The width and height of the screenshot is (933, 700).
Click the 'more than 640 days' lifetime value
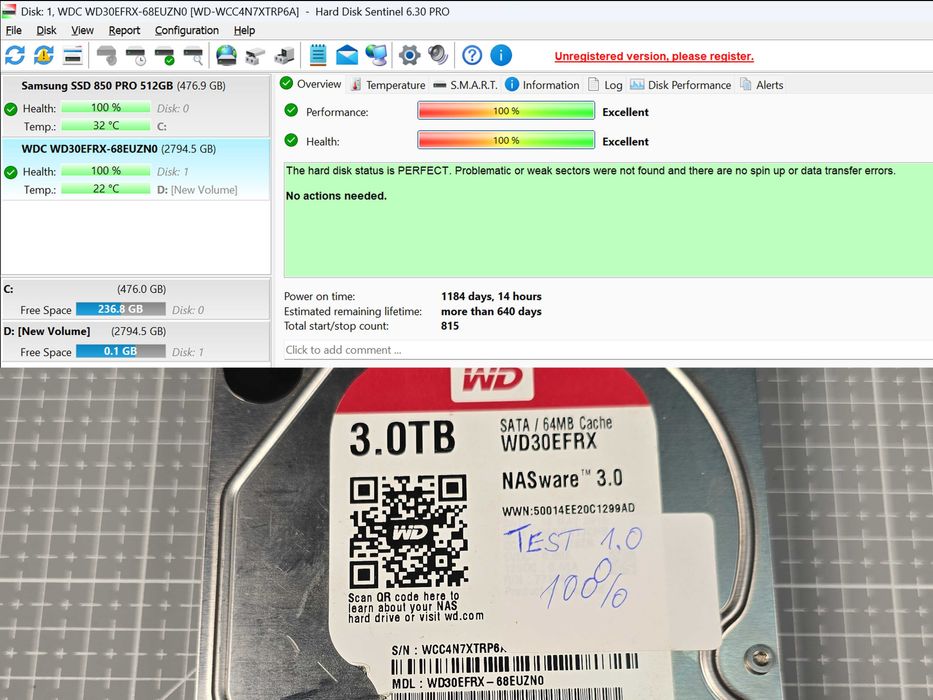click(x=491, y=311)
